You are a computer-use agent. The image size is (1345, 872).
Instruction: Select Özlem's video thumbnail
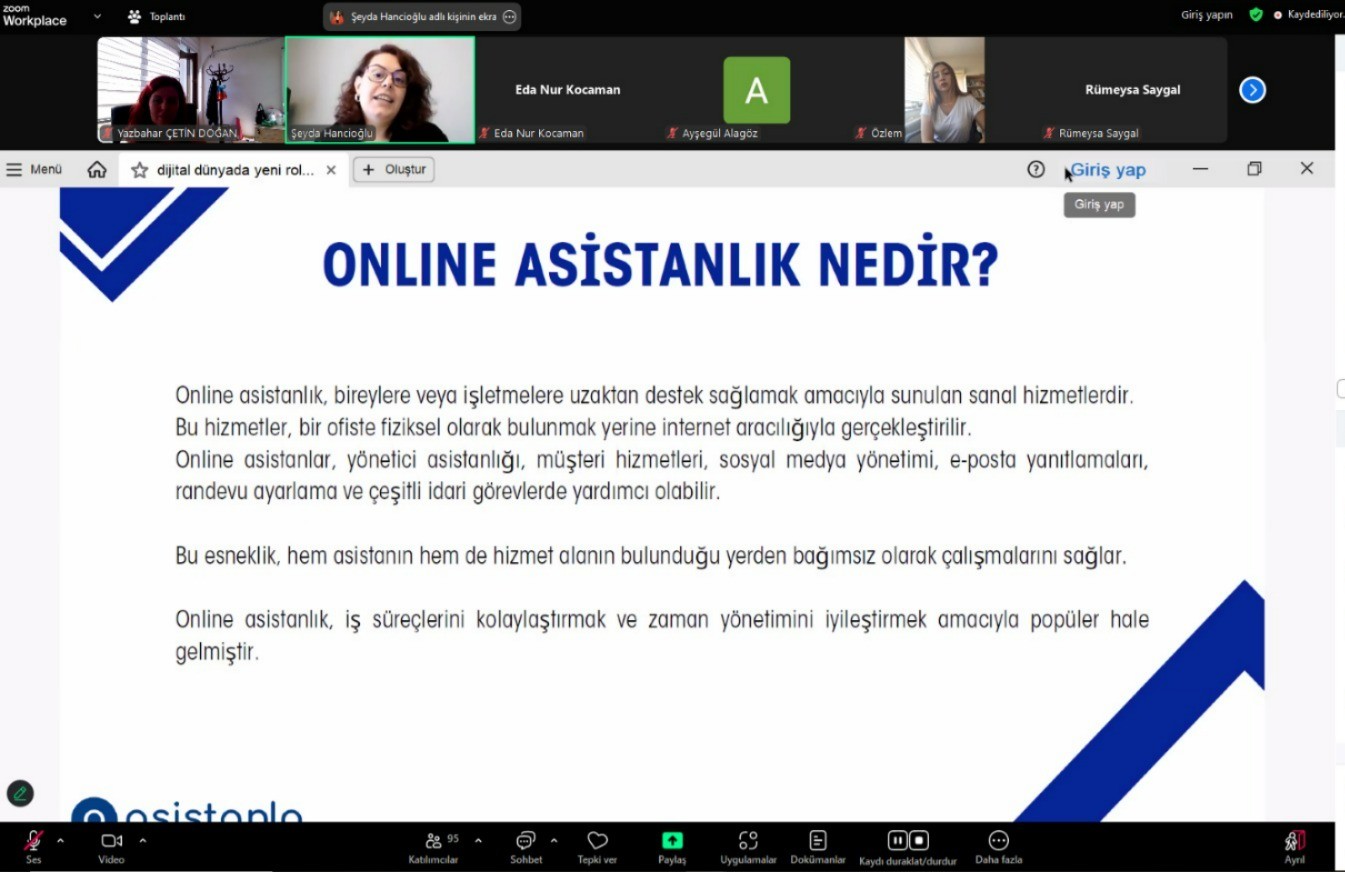click(x=944, y=90)
